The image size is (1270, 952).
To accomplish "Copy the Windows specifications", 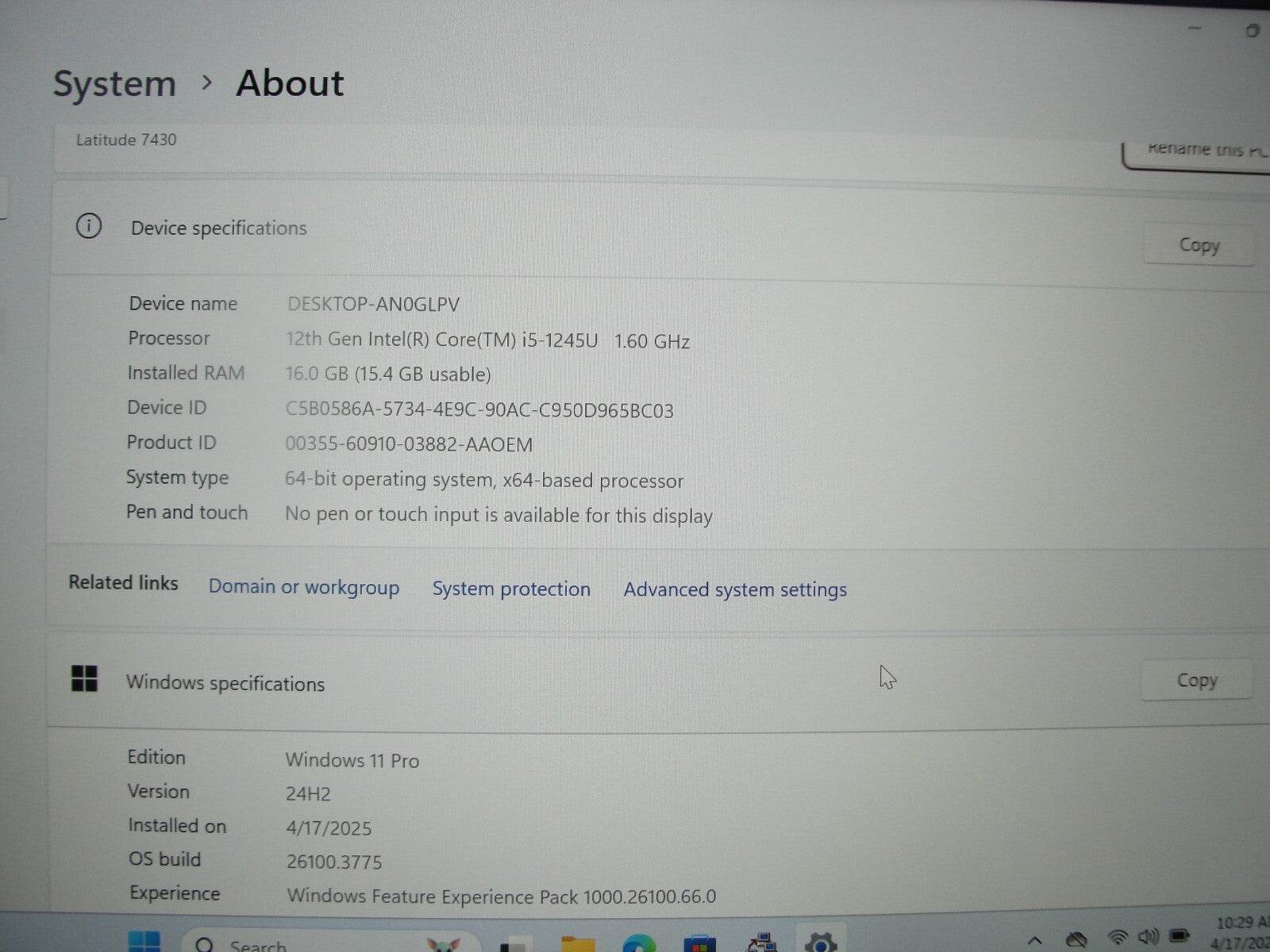I will pos(1196,680).
